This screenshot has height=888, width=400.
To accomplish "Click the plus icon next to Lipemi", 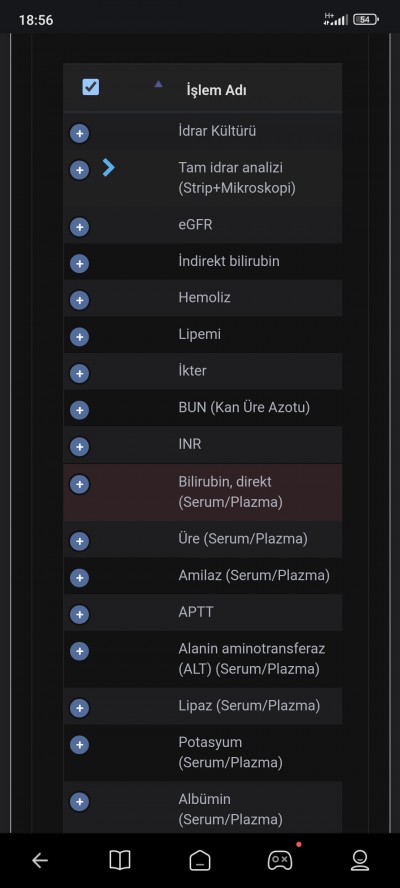I will tap(79, 337).
